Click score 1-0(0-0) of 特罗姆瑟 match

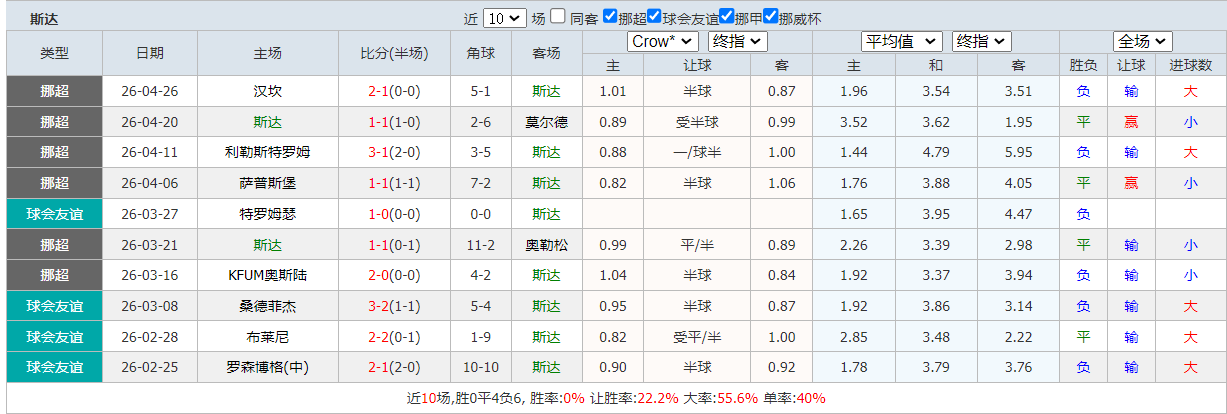tap(394, 215)
